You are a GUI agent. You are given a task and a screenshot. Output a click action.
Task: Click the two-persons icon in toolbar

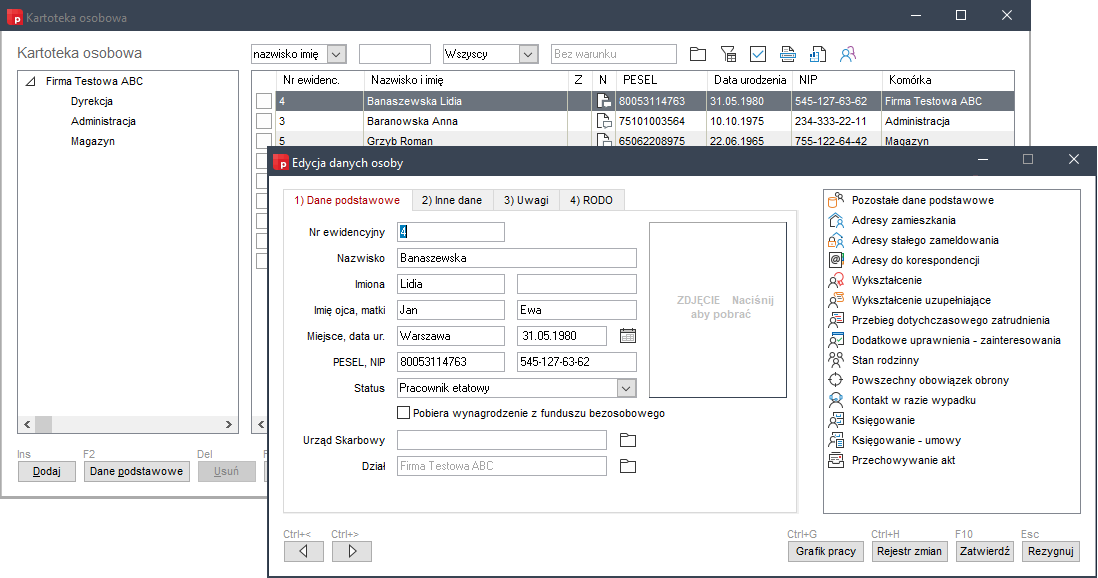[x=848, y=54]
